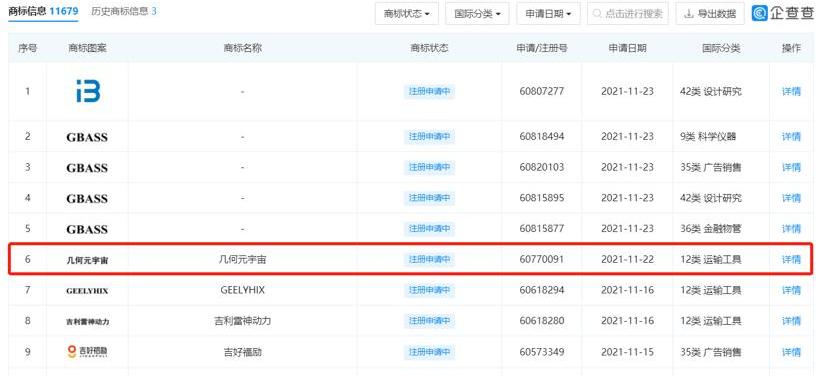This screenshot has height=376, width=820.
Task: Click 注册申请中 status tag in row 1
Action: pyautogui.click(x=429, y=92)
